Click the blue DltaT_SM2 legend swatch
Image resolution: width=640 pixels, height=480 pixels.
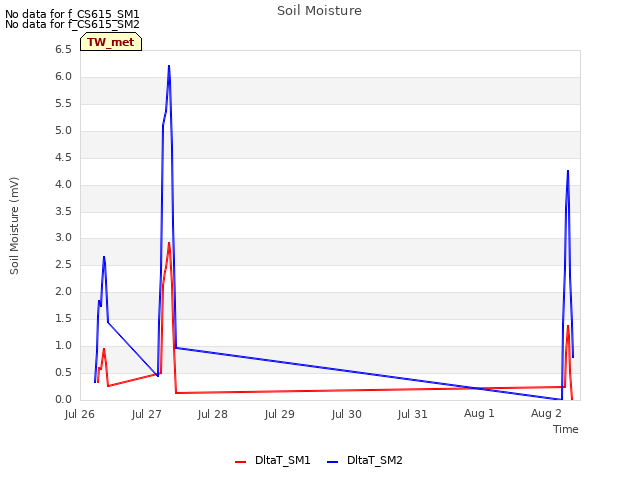[333, 462]
